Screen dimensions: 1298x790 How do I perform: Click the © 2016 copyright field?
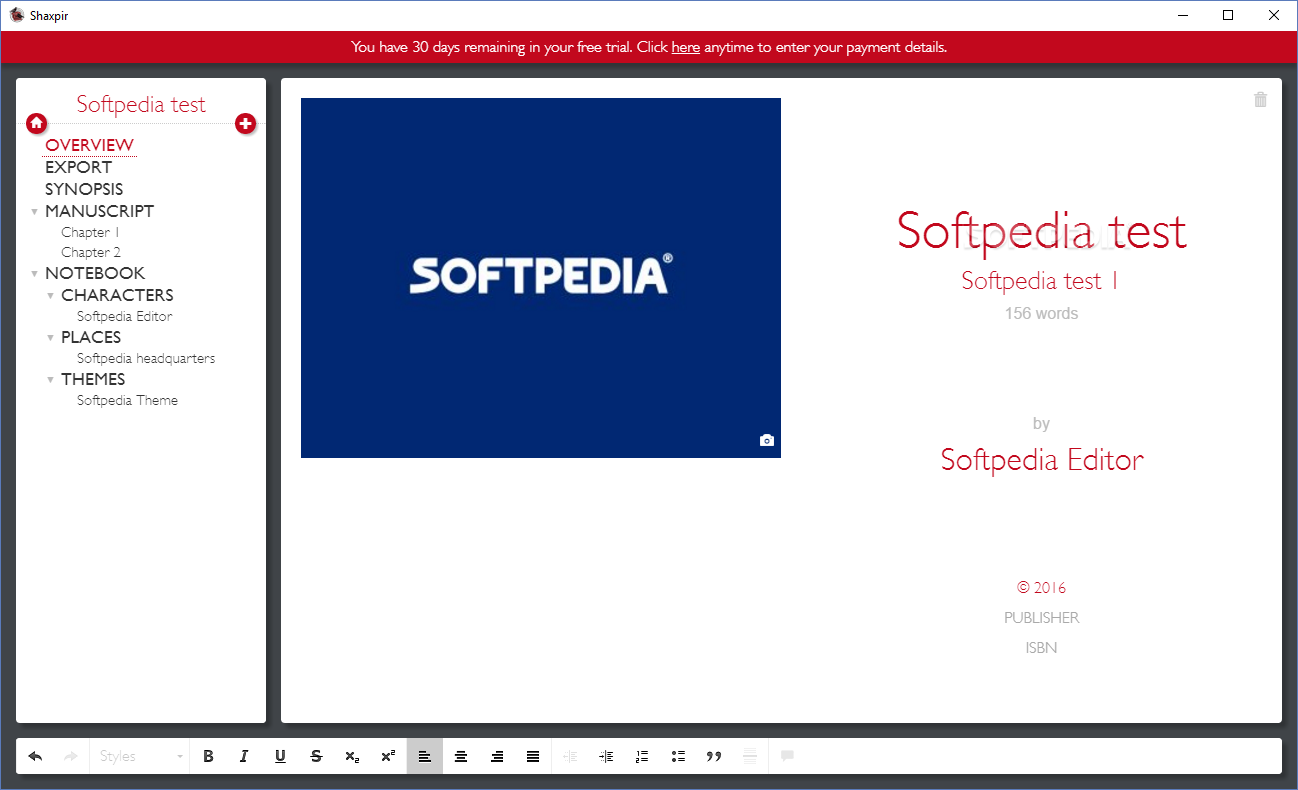1041,588
